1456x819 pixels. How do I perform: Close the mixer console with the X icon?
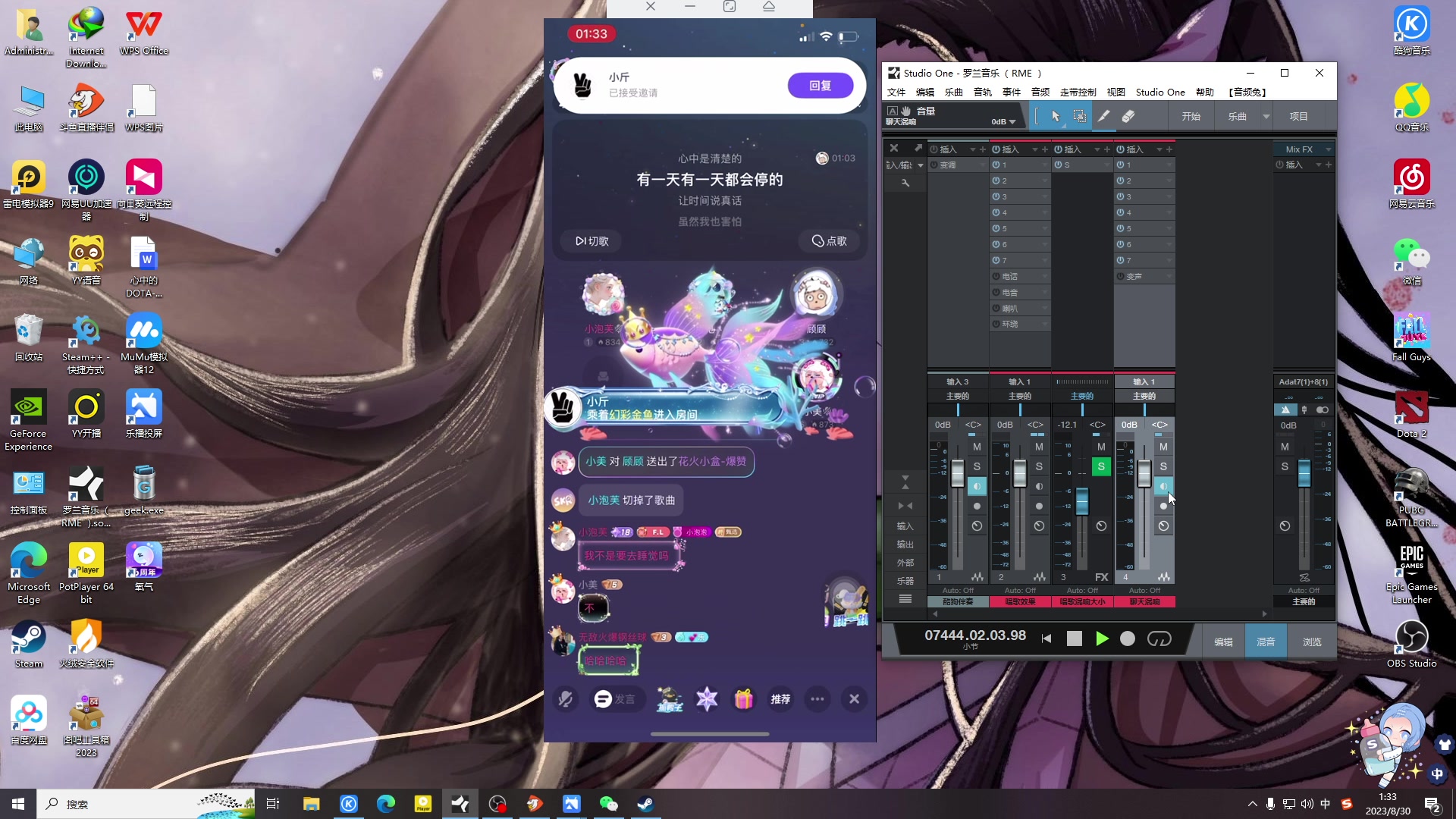pyautogui.click(x=894, y=148)
